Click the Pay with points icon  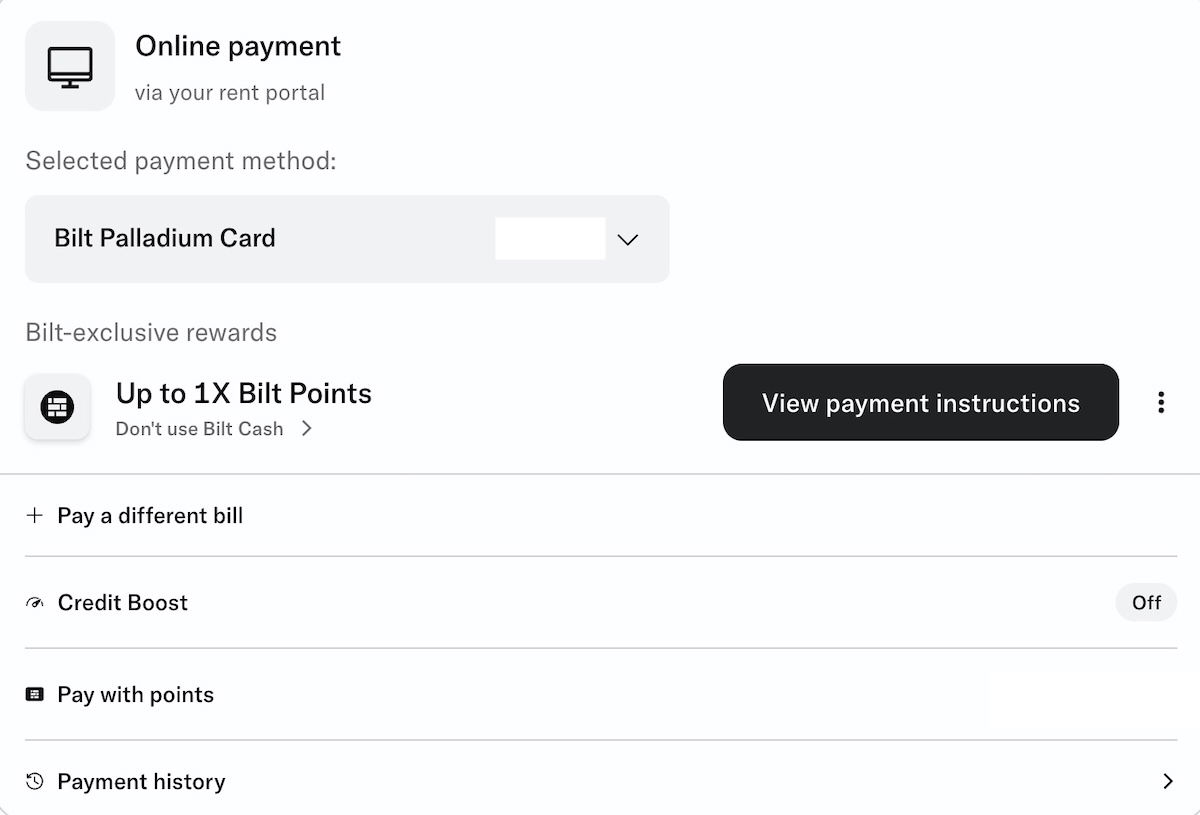[x=35, y=695]
